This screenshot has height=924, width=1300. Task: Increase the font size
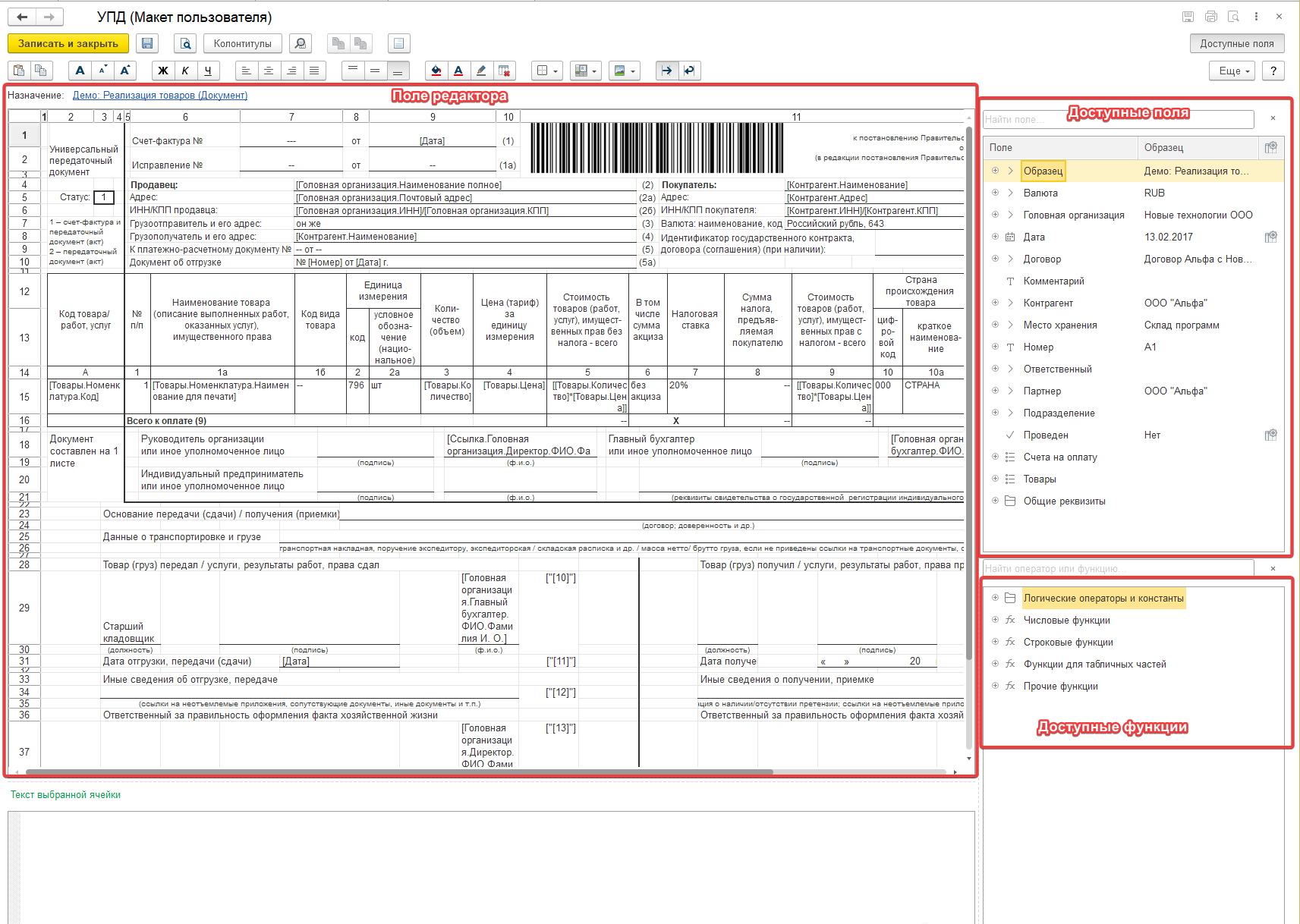coord(125,71)
